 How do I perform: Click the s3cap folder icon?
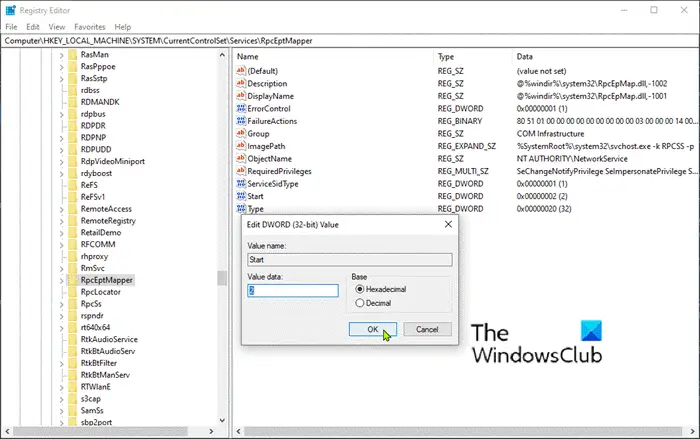[73, 399]
